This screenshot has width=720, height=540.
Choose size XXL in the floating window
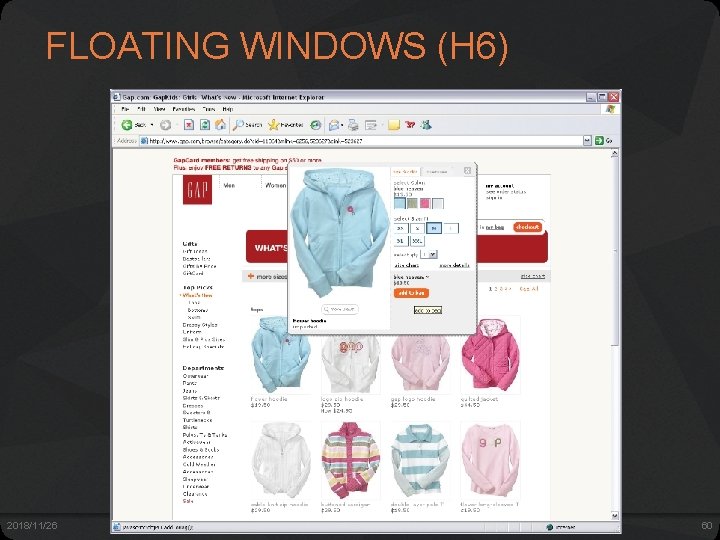pos(417,241)
